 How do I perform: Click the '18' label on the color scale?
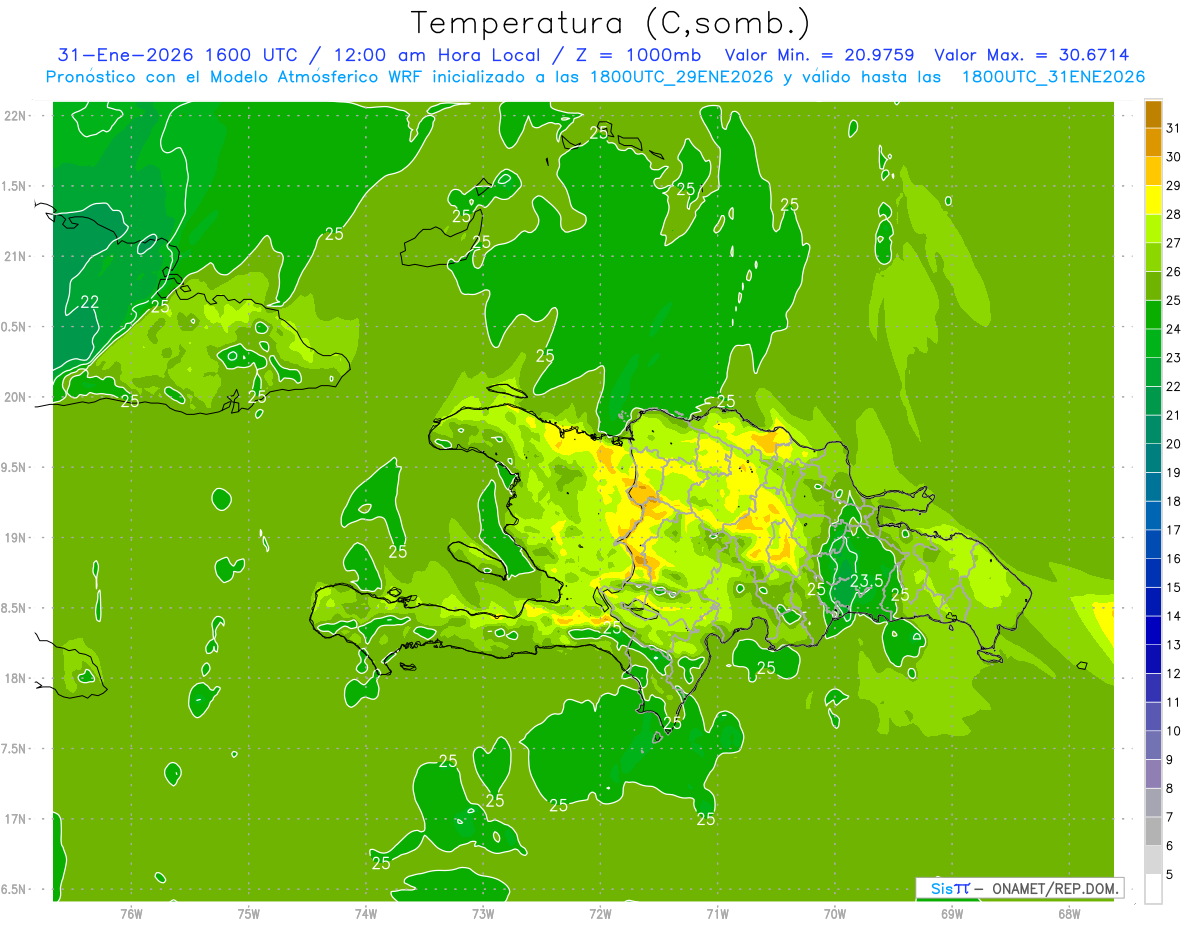point(1173,501)
